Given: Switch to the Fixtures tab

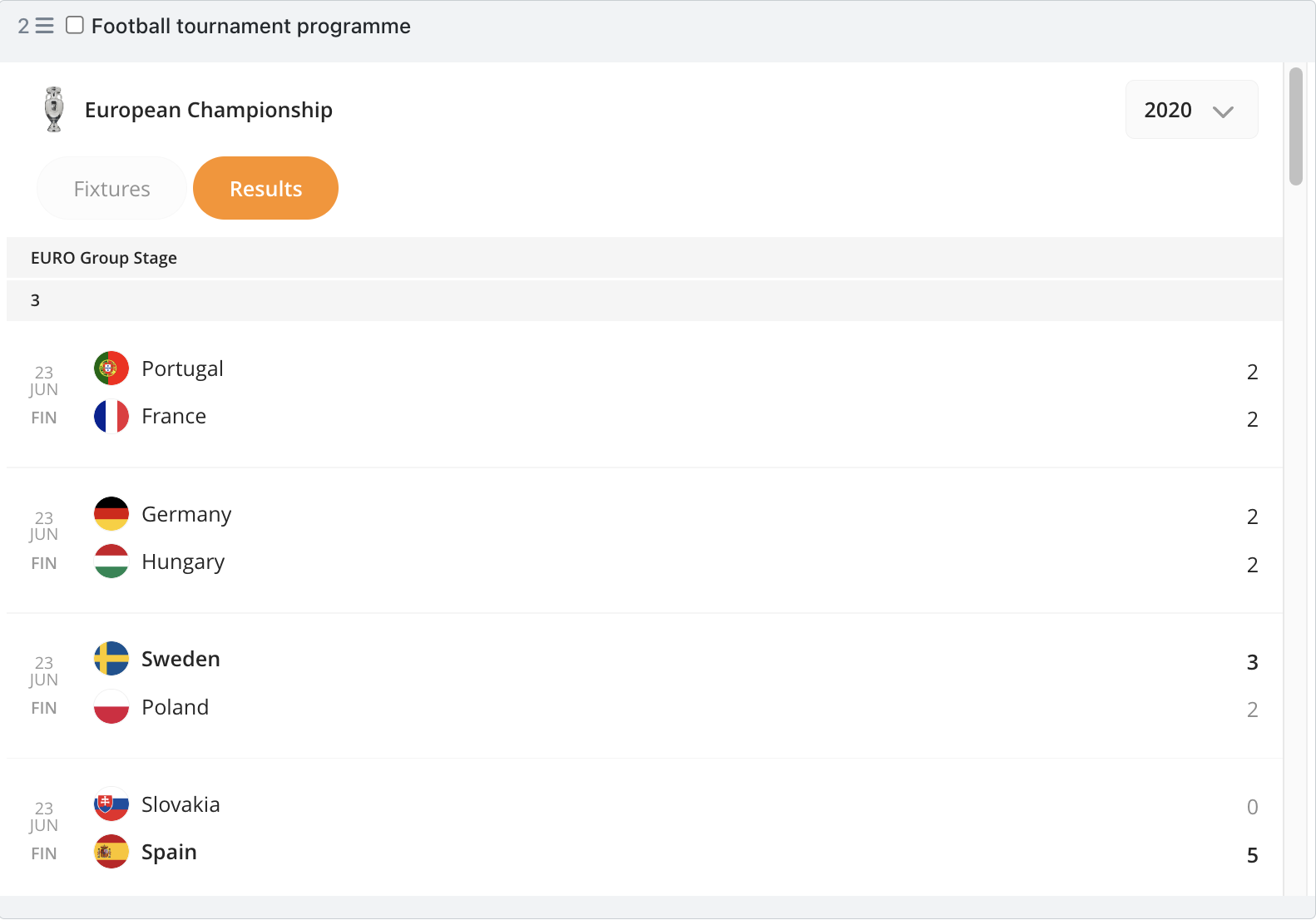Looking at the screenshot, I should point(111,189).
